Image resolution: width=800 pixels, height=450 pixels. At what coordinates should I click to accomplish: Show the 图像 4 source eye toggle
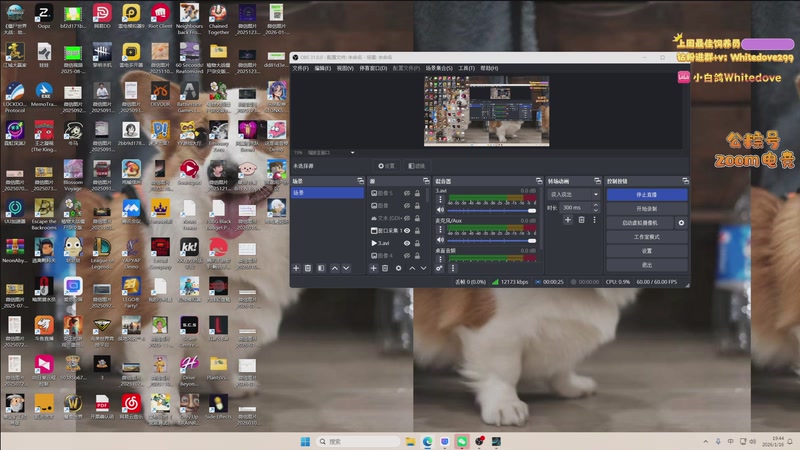407,256
